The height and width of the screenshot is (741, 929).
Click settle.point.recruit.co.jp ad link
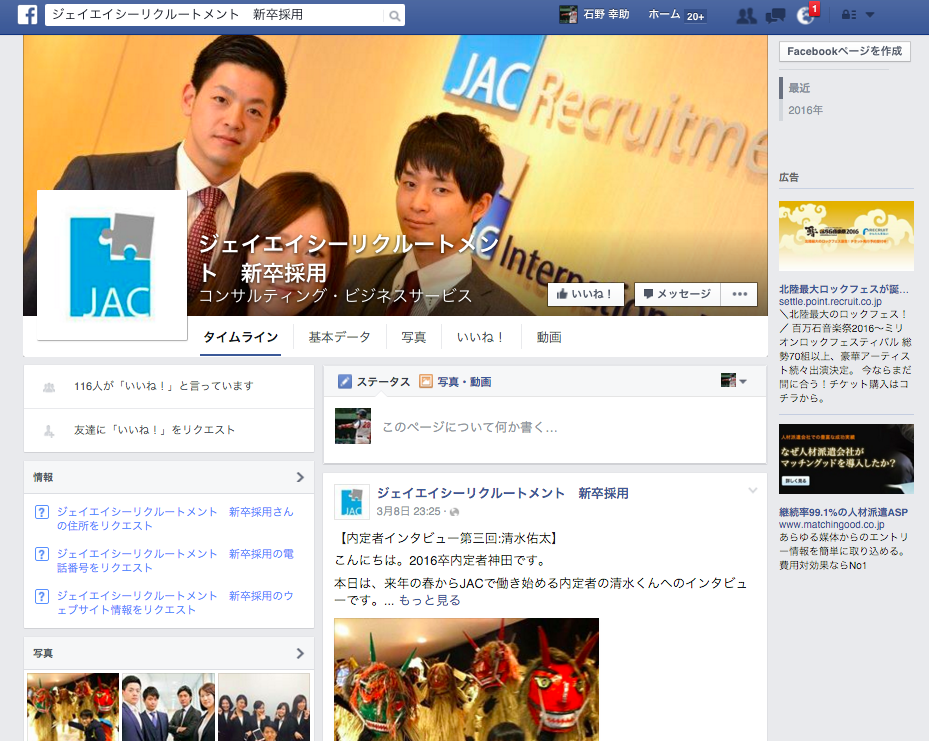click(x=830, y=301)
